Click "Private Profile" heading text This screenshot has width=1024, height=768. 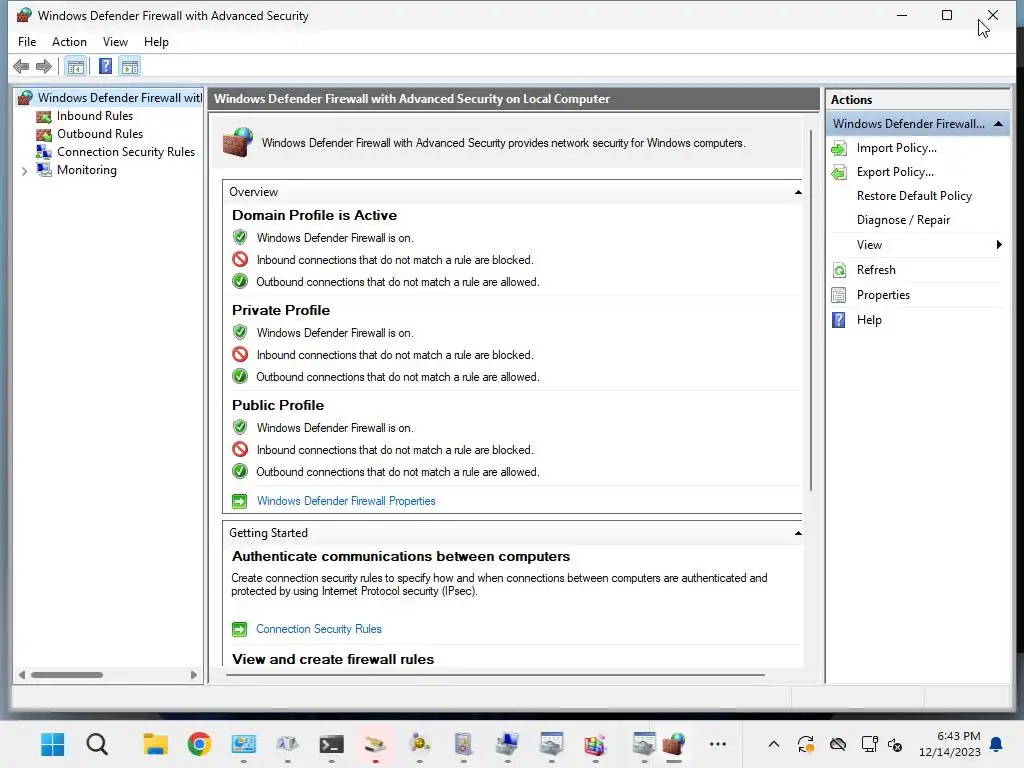[281, 310]
